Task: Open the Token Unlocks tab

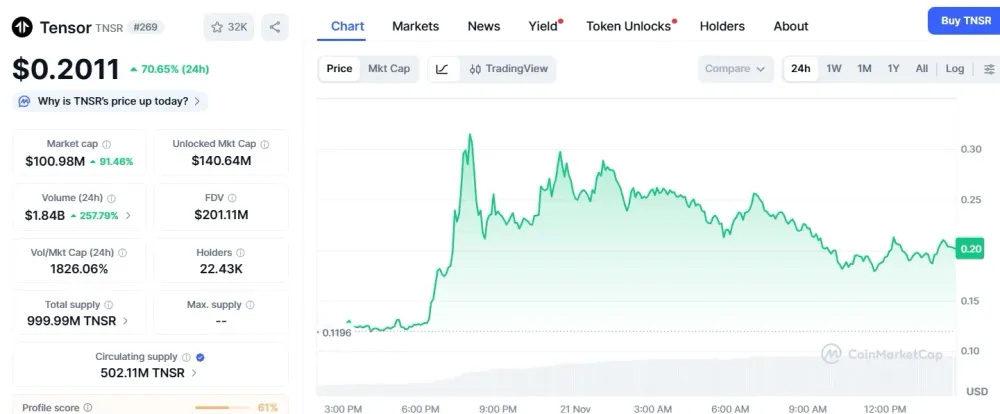Action: click(x=628, y=26)
